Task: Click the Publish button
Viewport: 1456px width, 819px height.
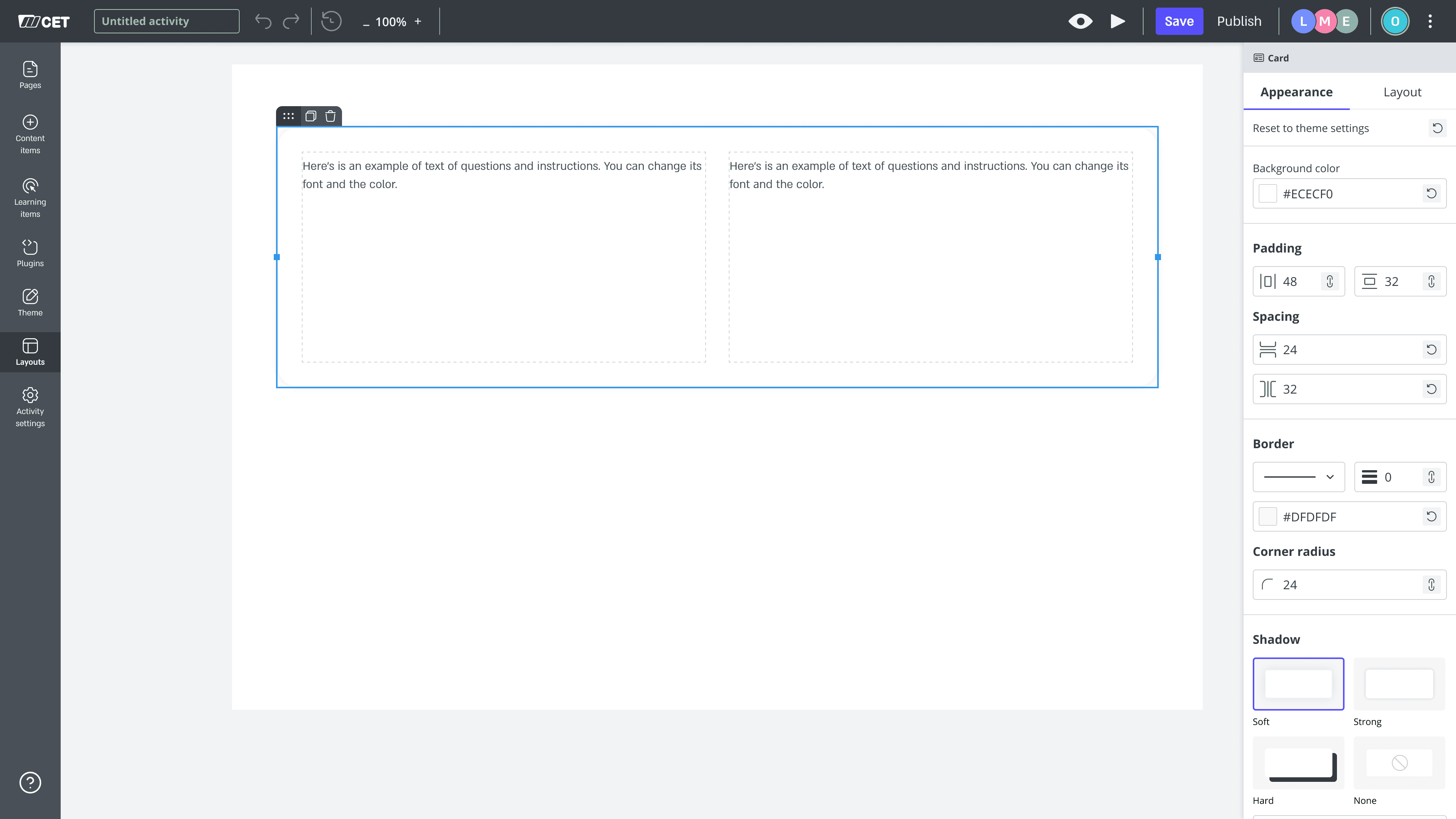Action: point(1238,21)
